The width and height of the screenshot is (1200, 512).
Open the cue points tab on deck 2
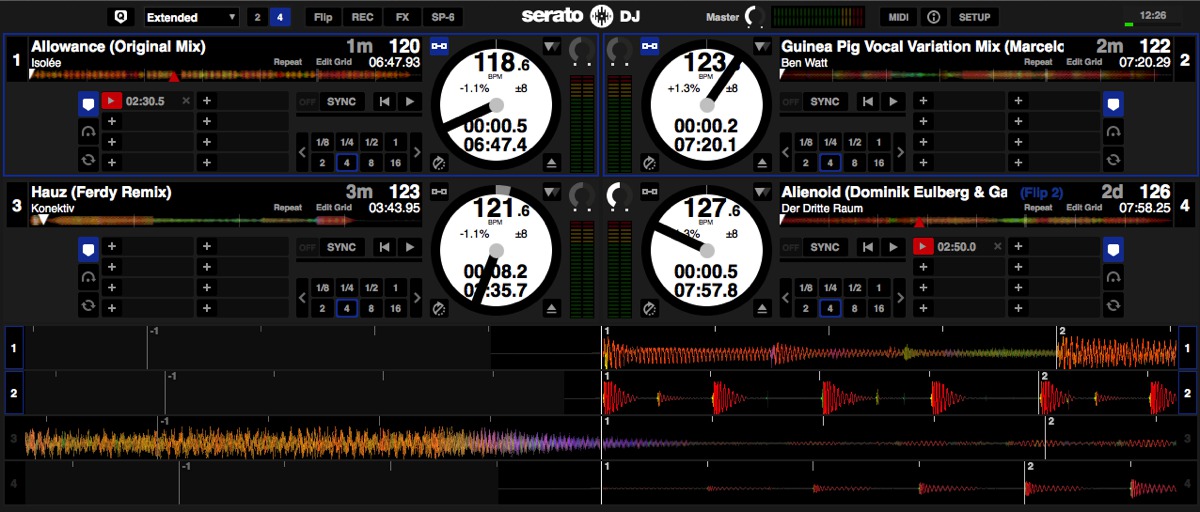point(1113,102)
